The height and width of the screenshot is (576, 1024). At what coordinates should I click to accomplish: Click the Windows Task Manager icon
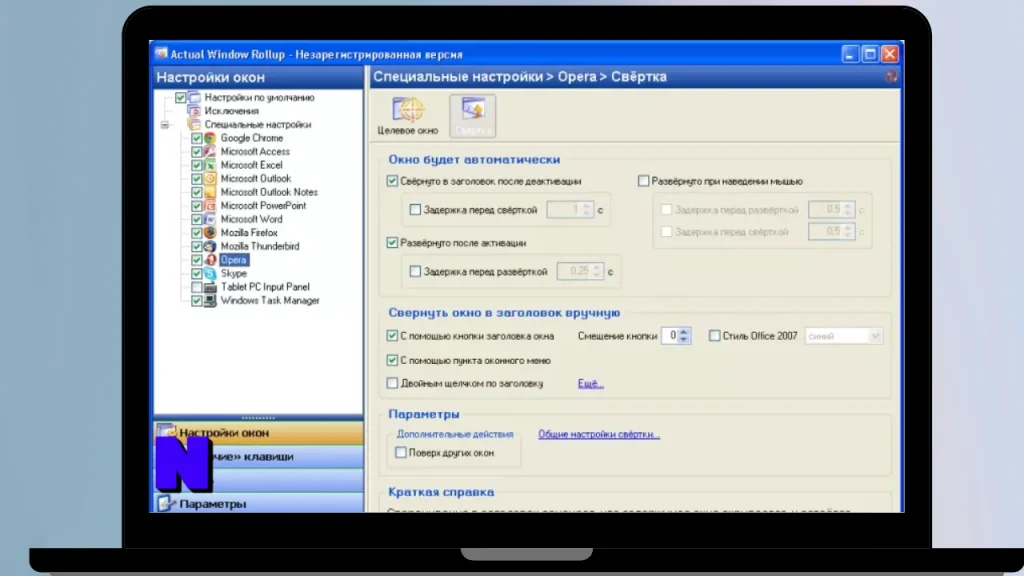(x=210, y=300)
